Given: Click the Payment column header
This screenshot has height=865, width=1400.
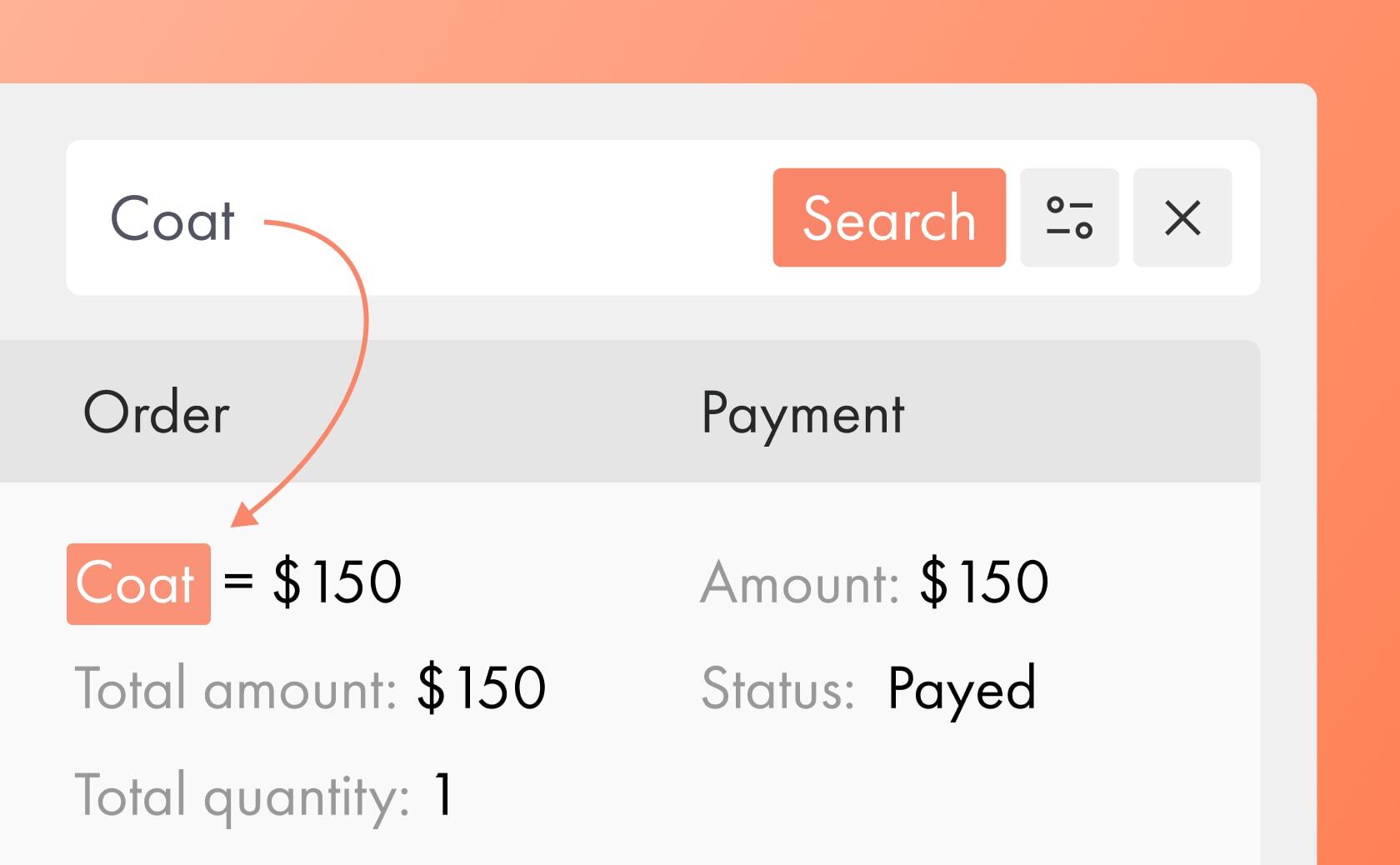Looking at the screenshot, I should [802, 412].
